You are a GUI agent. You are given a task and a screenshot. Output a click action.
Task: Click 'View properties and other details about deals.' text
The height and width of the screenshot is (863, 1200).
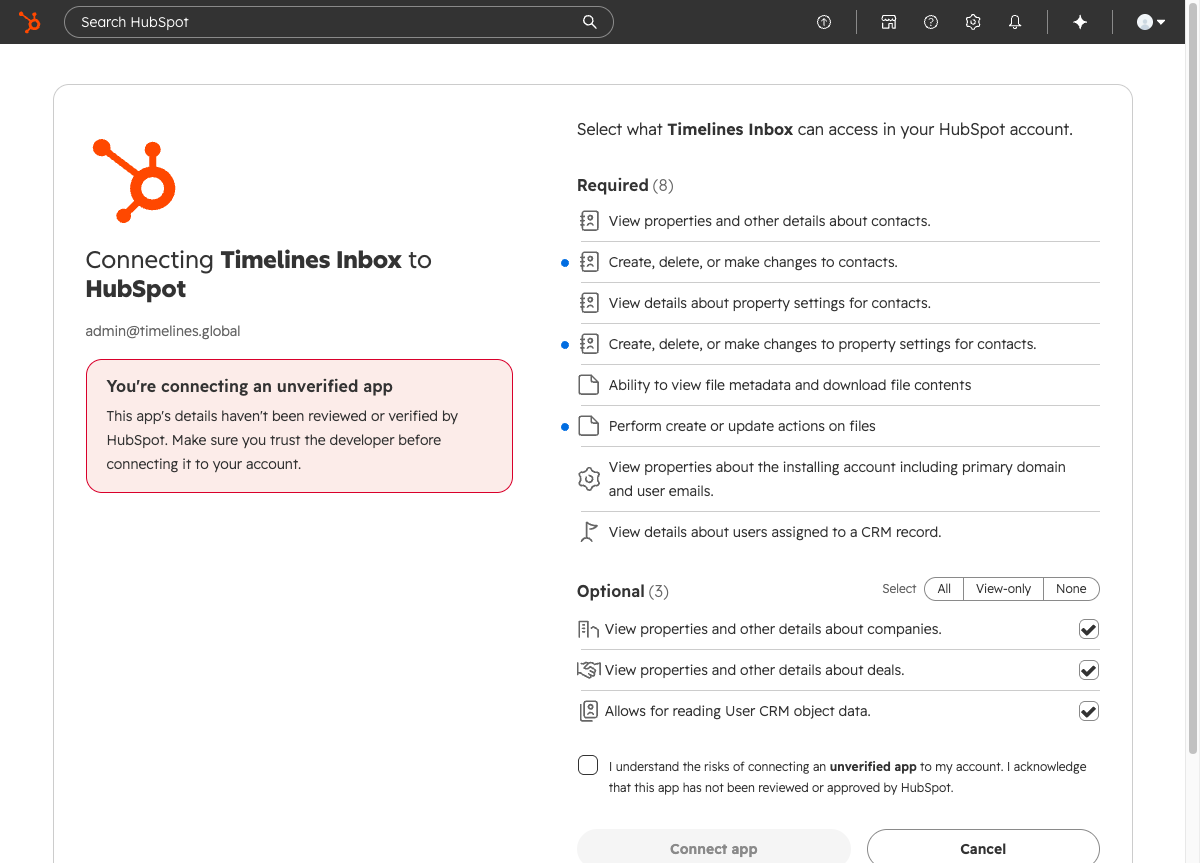(754, 670)
